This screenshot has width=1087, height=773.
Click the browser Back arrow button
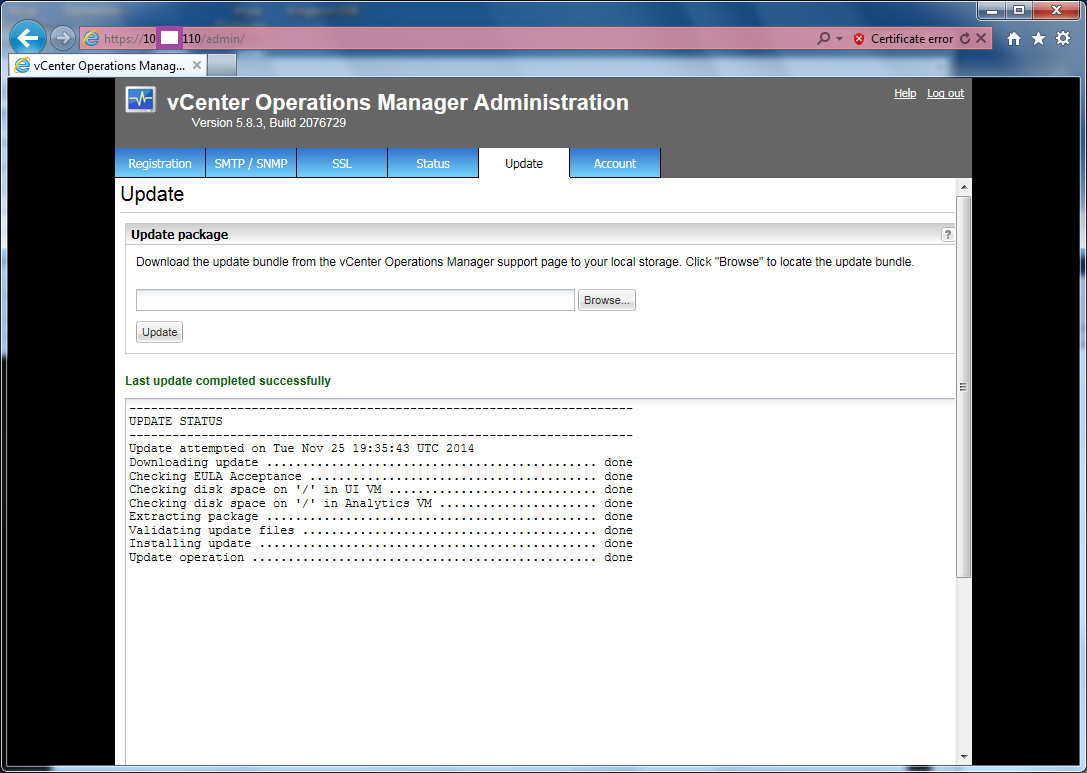tap(28, 39)
